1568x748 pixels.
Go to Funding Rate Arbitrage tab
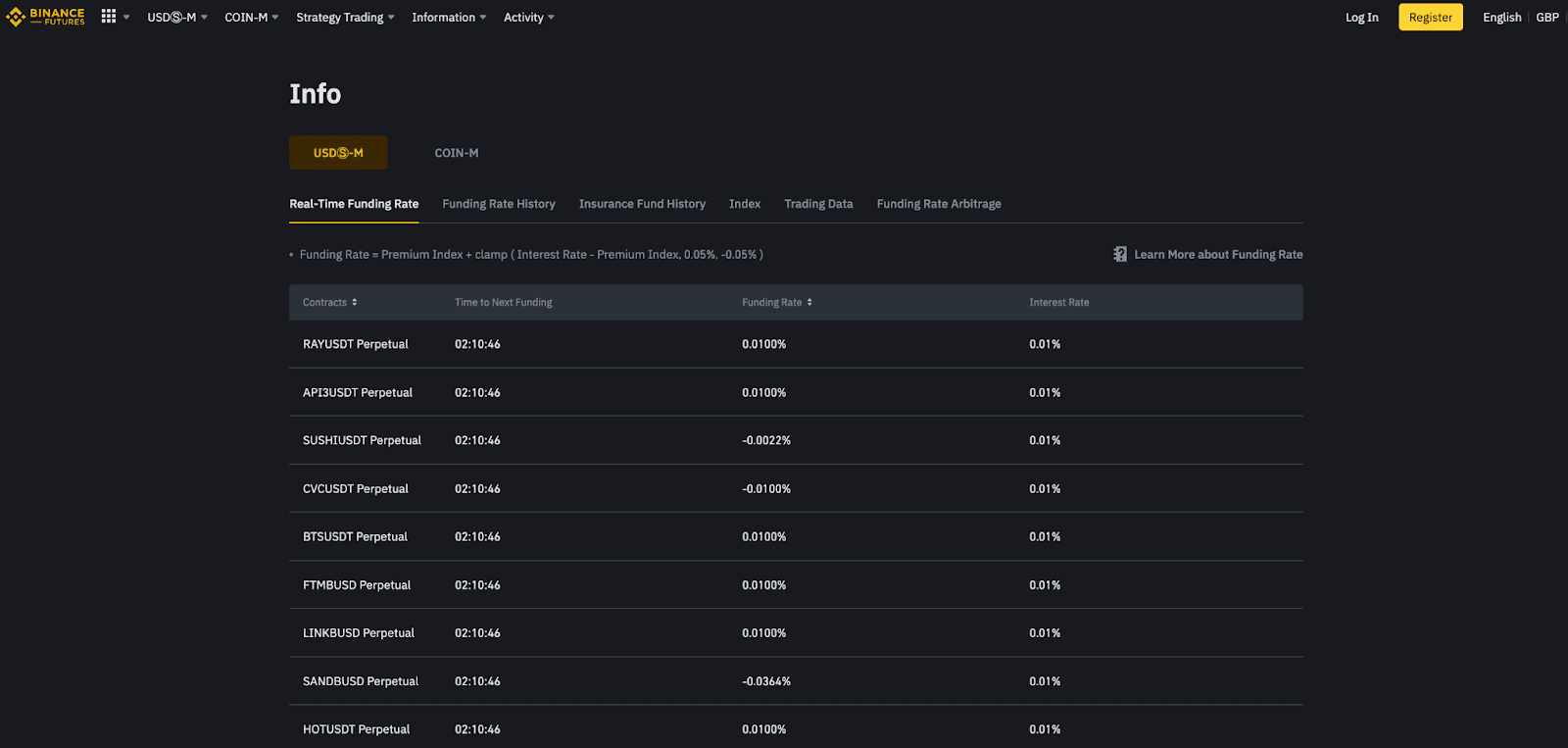coord(939,204)
